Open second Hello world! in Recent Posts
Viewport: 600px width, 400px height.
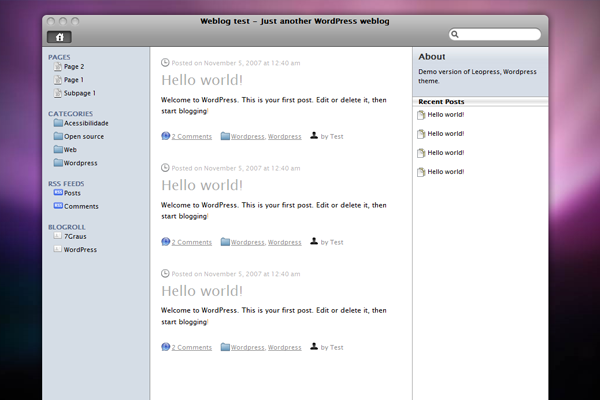446,134
